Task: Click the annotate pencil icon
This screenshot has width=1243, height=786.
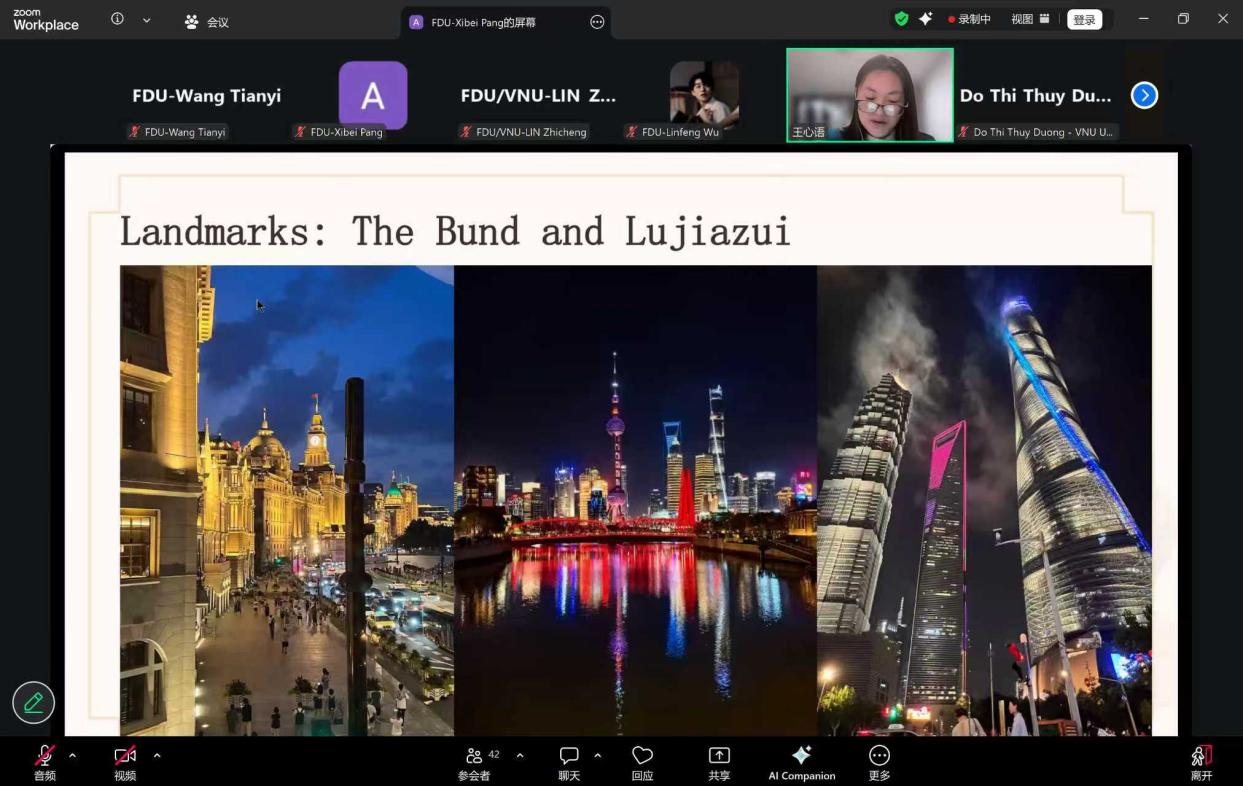Action: 33,703
